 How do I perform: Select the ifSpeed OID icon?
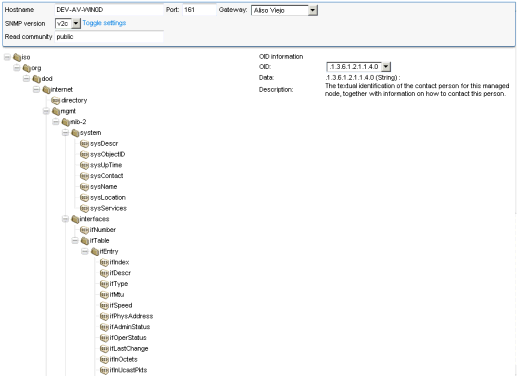tap(104, 306)
